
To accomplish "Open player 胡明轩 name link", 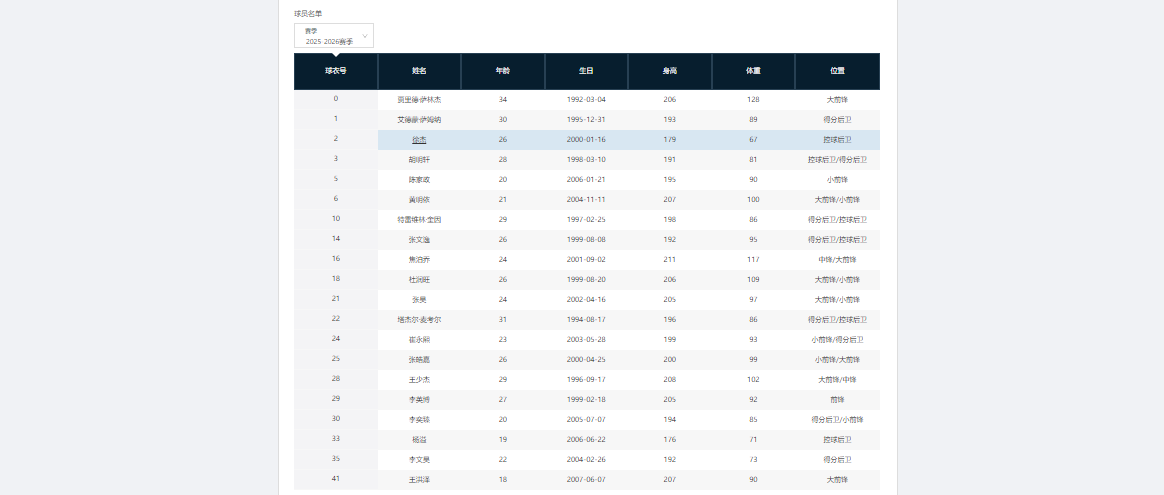I will click(419, 160).
